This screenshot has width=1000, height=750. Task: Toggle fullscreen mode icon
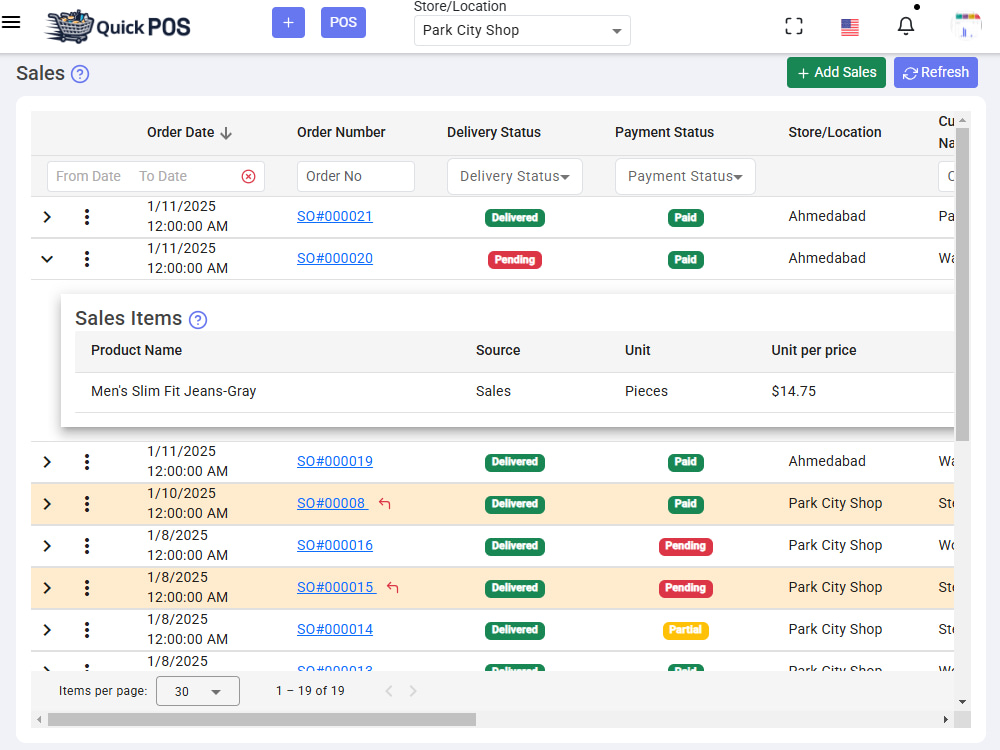pos(793,26)
